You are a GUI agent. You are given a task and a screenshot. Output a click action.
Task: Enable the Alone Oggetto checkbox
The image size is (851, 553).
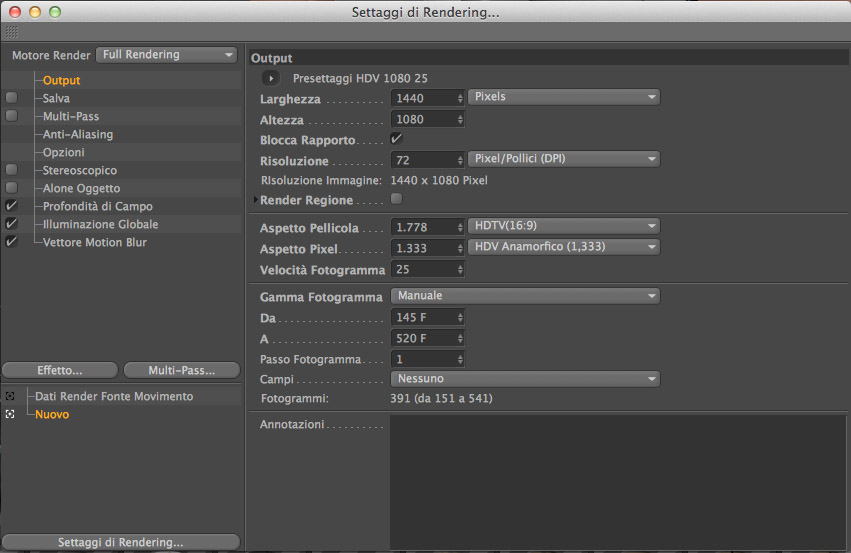point(11,188)
